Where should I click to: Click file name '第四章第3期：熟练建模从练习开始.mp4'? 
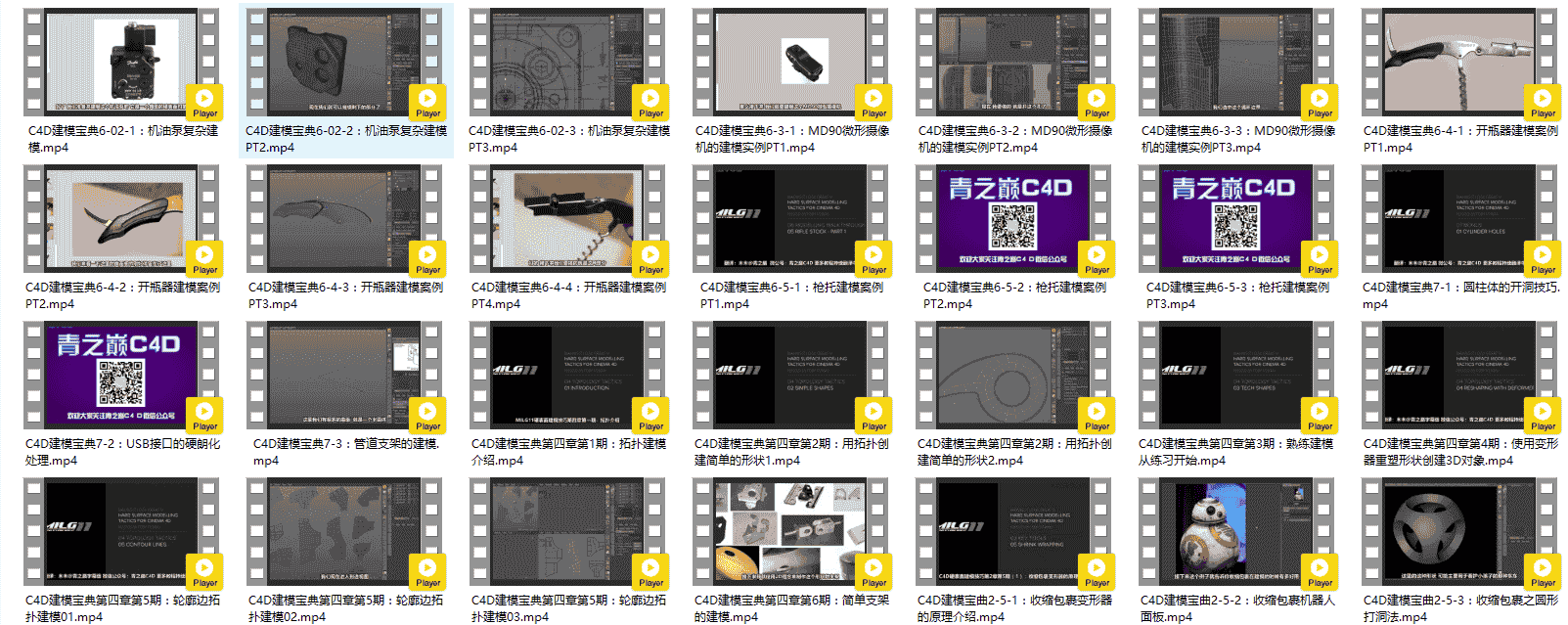[x=1238, y=452]
